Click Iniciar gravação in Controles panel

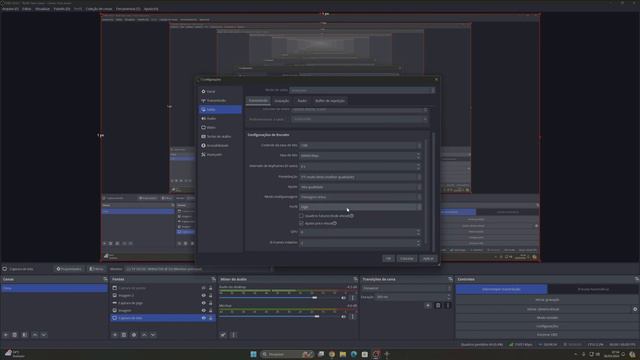coord(547,300)
